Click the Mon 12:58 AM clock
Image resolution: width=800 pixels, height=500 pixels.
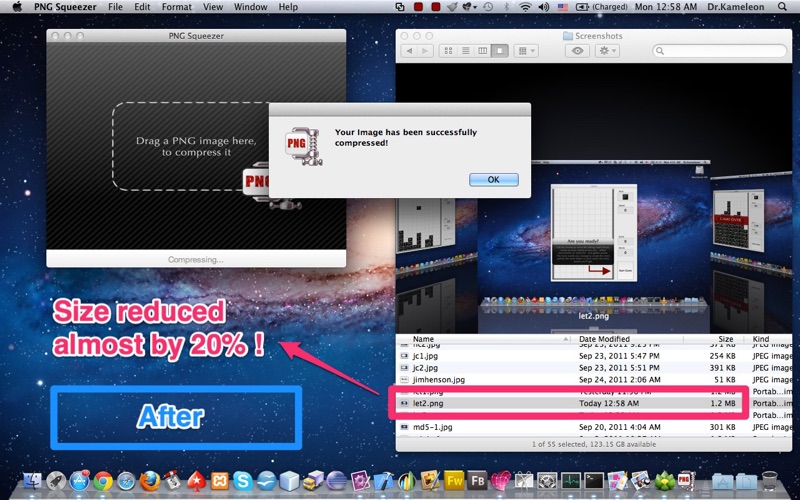pos(666,7)
